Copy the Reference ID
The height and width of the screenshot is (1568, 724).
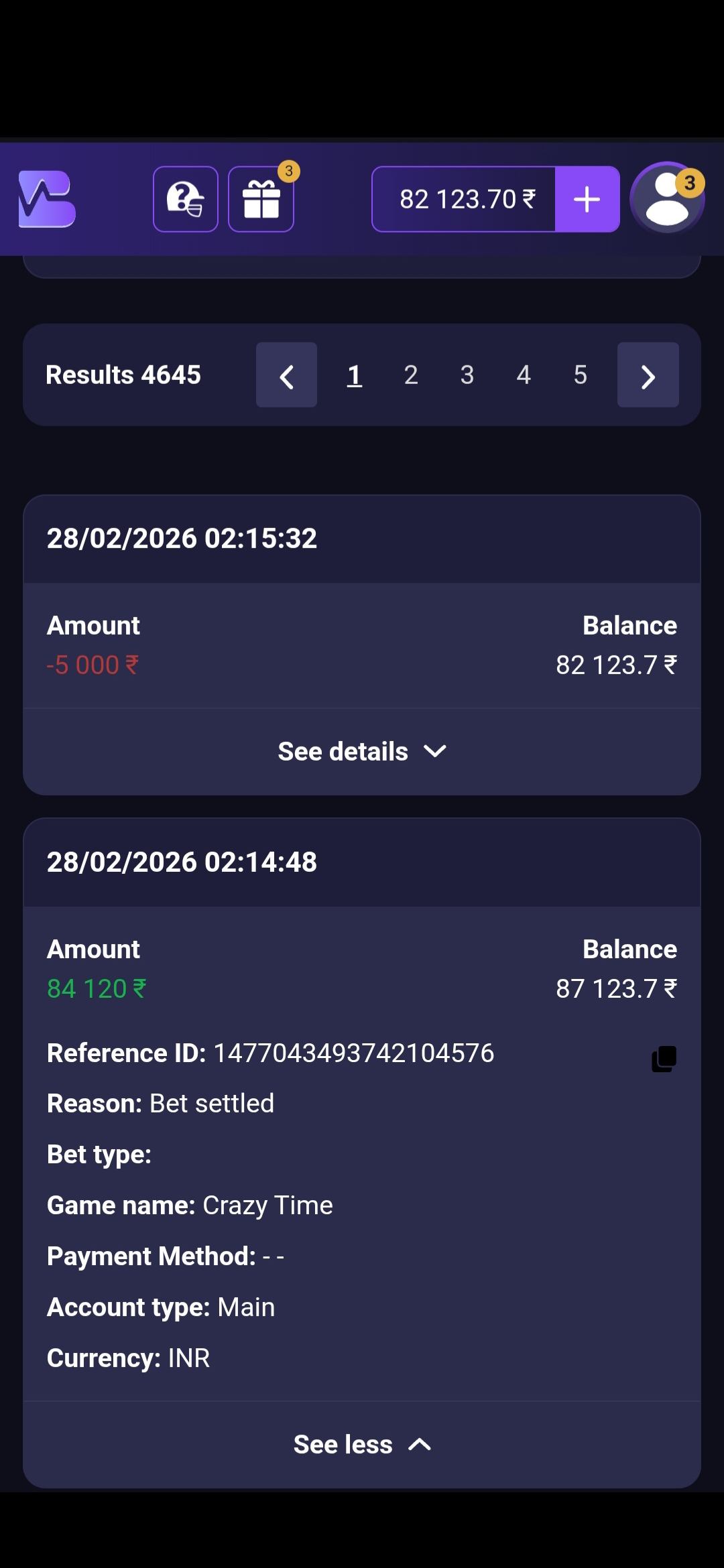[x=664, y=1059]
